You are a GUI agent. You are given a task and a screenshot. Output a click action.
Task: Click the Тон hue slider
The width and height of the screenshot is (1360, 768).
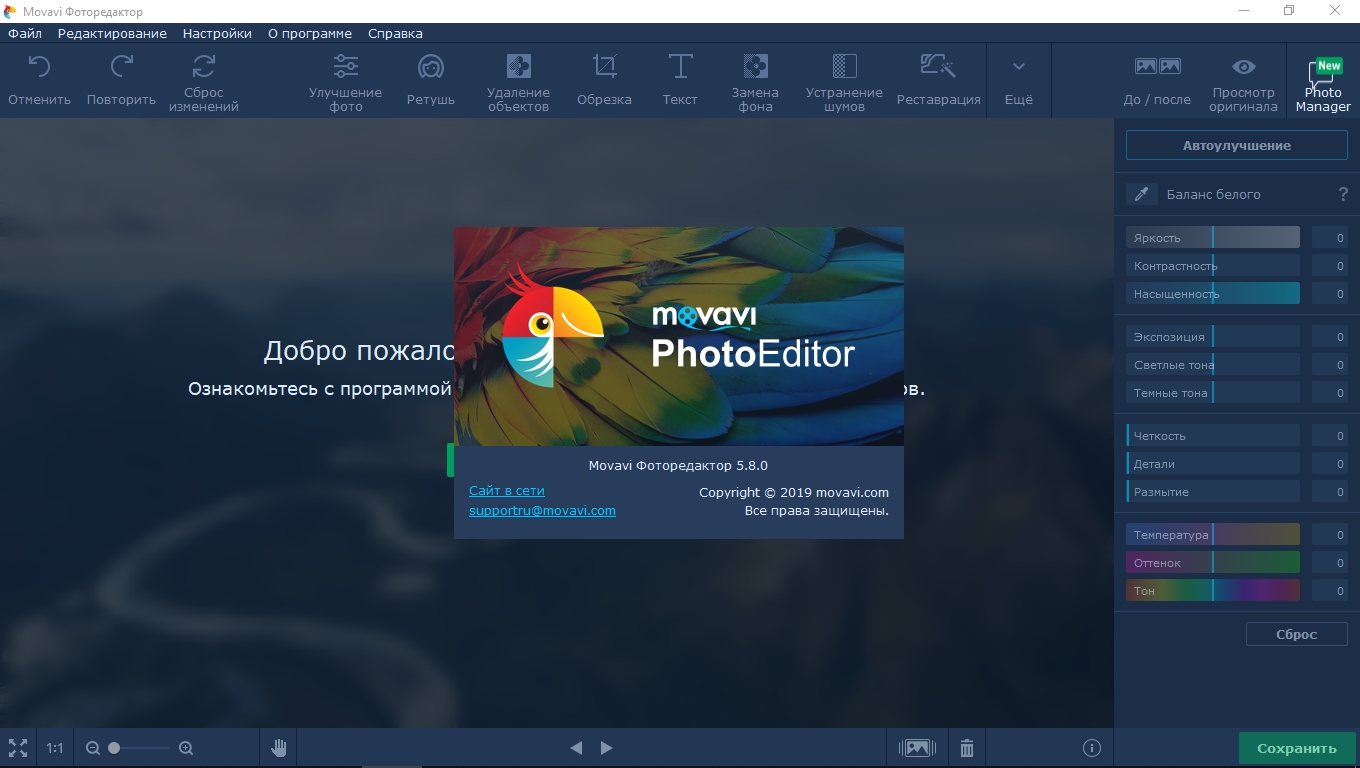click(1213, 591)
